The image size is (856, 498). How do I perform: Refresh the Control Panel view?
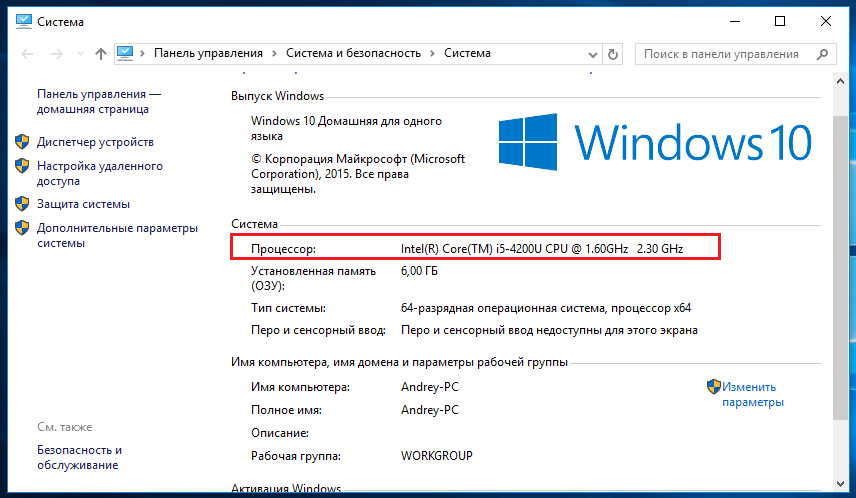[613, 54]
